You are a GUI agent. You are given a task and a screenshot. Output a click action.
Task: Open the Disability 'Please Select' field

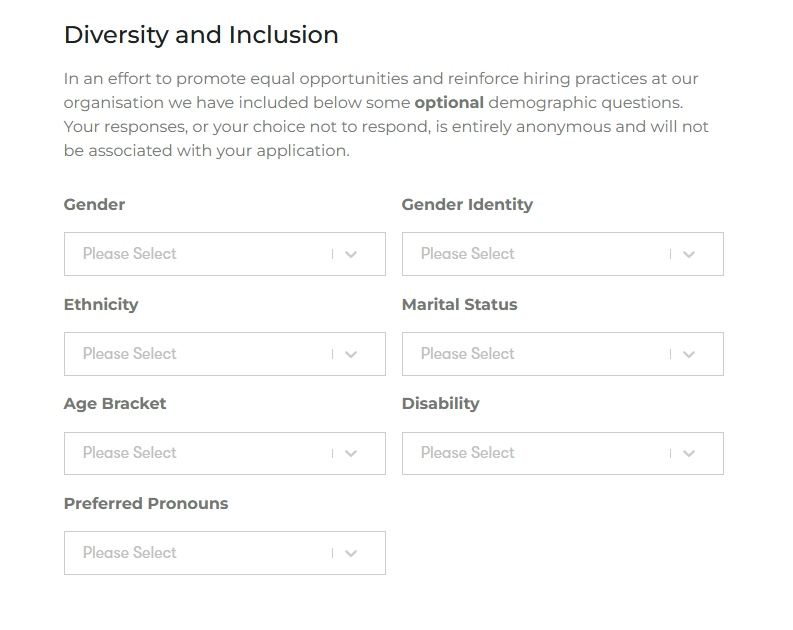[468, 453]
